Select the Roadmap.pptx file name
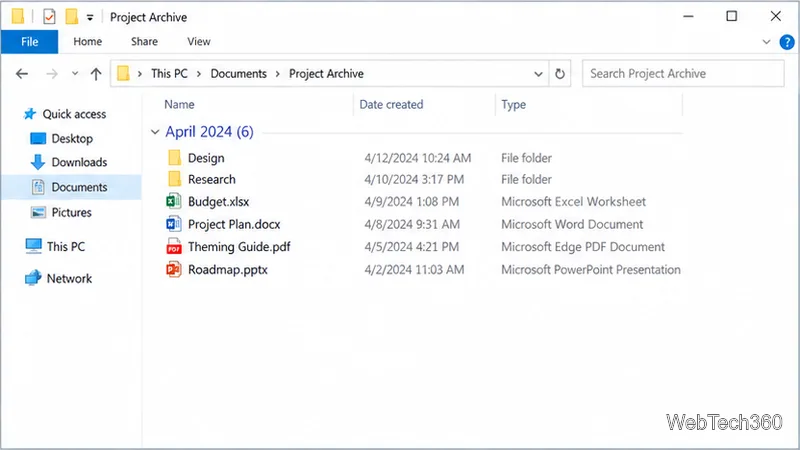800x450 pixels. (x=228, y=270)
